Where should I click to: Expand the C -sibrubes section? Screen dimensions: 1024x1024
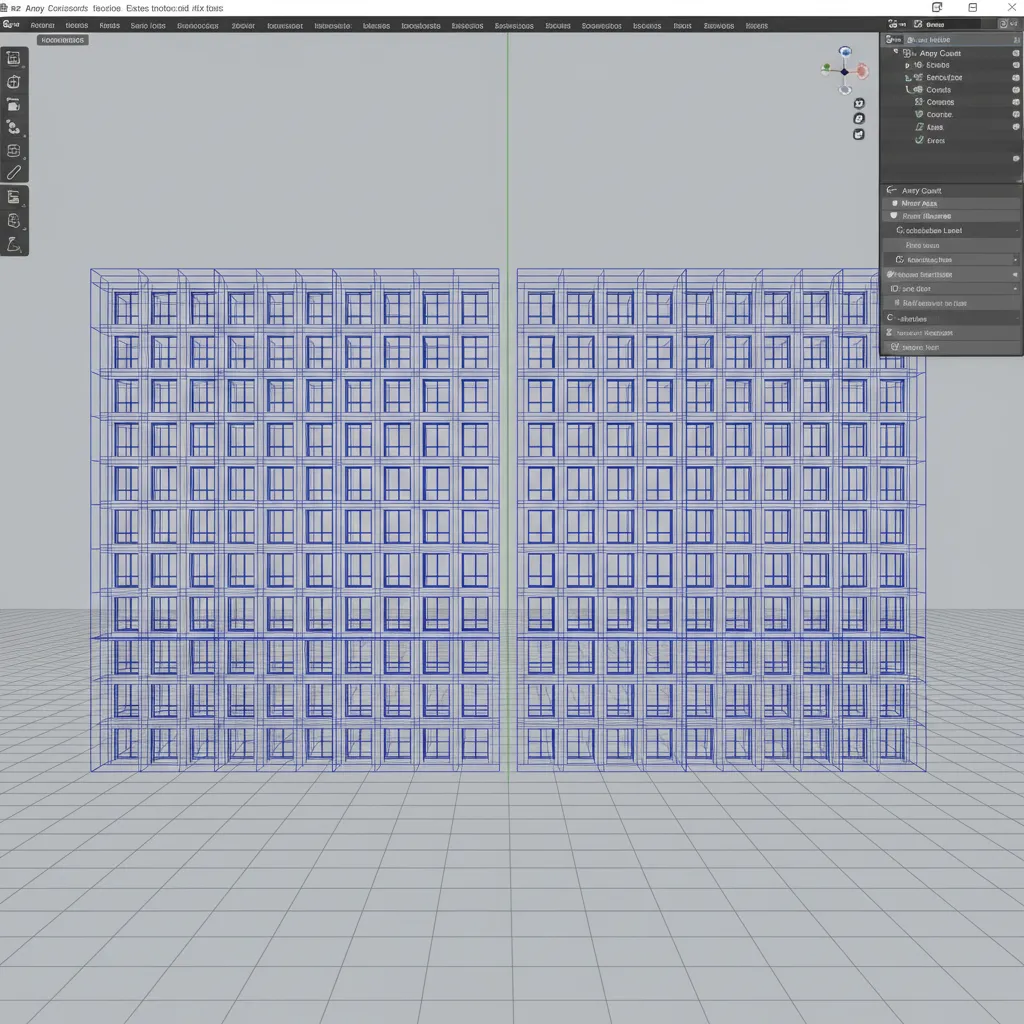coord(952,318)
